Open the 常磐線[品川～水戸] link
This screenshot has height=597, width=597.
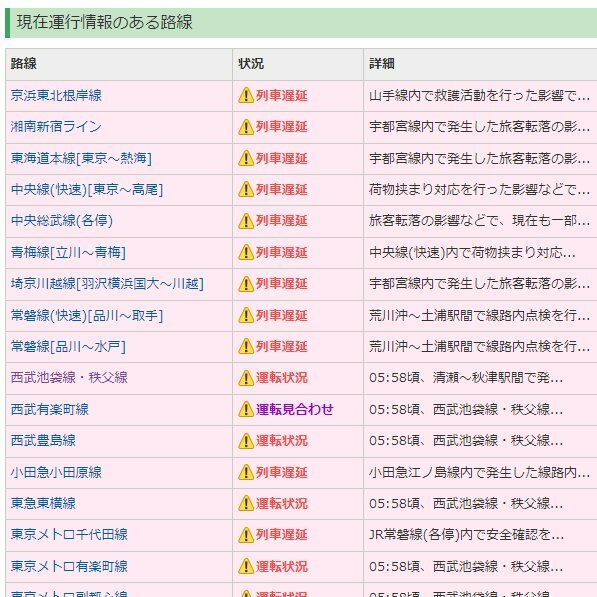click(68, 346)
